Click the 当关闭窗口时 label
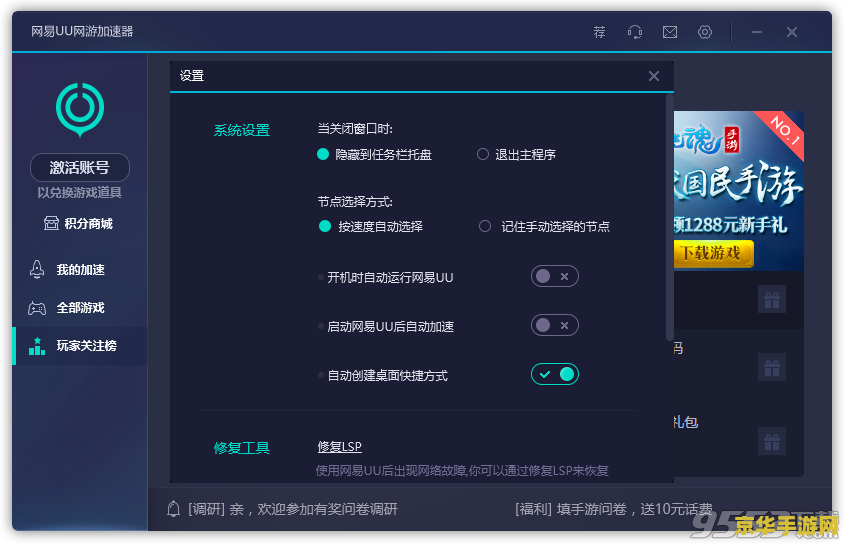 (x=355, y=129)
